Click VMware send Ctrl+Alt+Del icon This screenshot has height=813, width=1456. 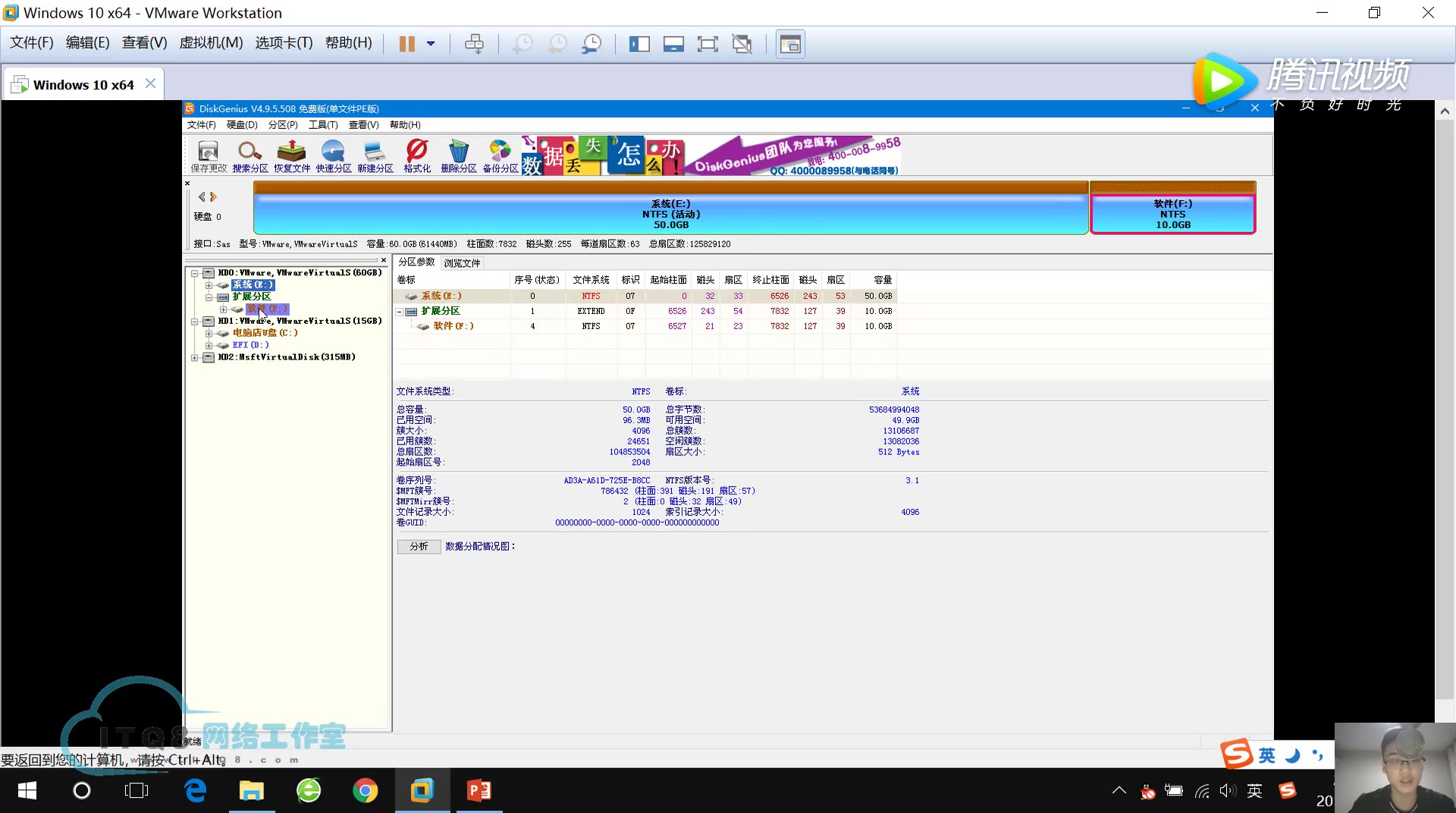pyautogui.click(x=474, y=44)
